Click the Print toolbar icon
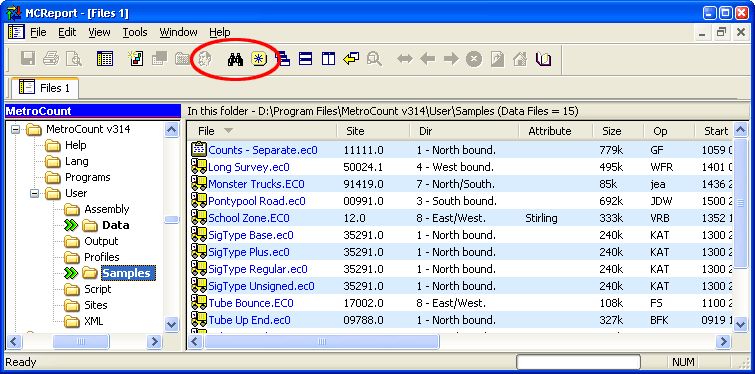The width and height of the screenshot is (755, 374). coord(51,59)
